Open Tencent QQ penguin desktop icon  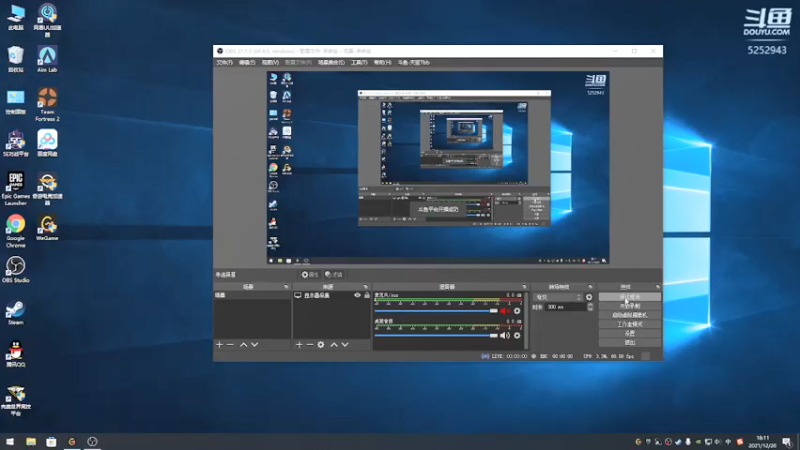pyautogui.click(x=16, y=354)
